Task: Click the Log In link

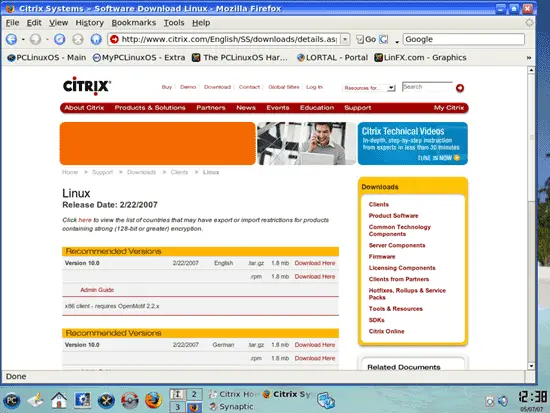Action: [314, 87]
